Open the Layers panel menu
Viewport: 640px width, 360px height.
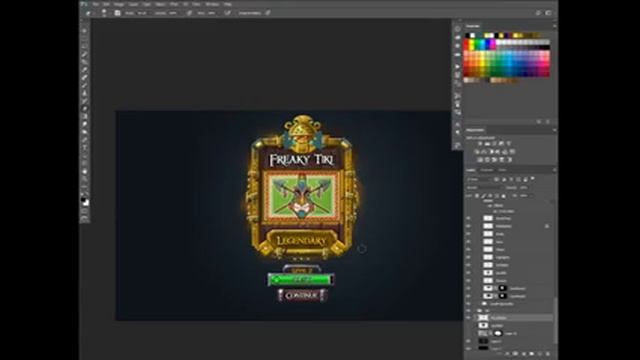point(554,170)
